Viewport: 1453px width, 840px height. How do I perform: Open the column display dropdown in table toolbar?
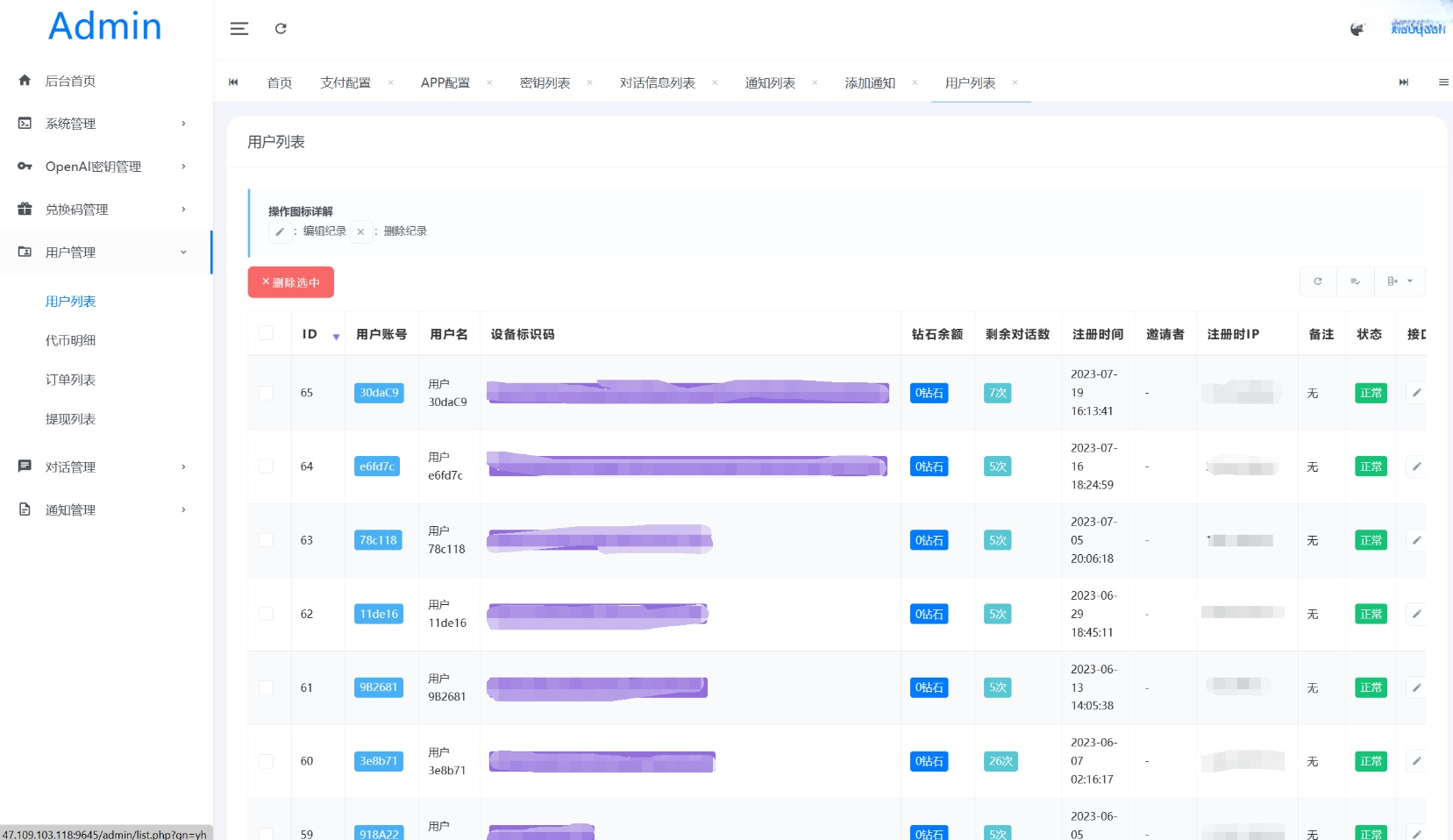tap(1400, 281)
